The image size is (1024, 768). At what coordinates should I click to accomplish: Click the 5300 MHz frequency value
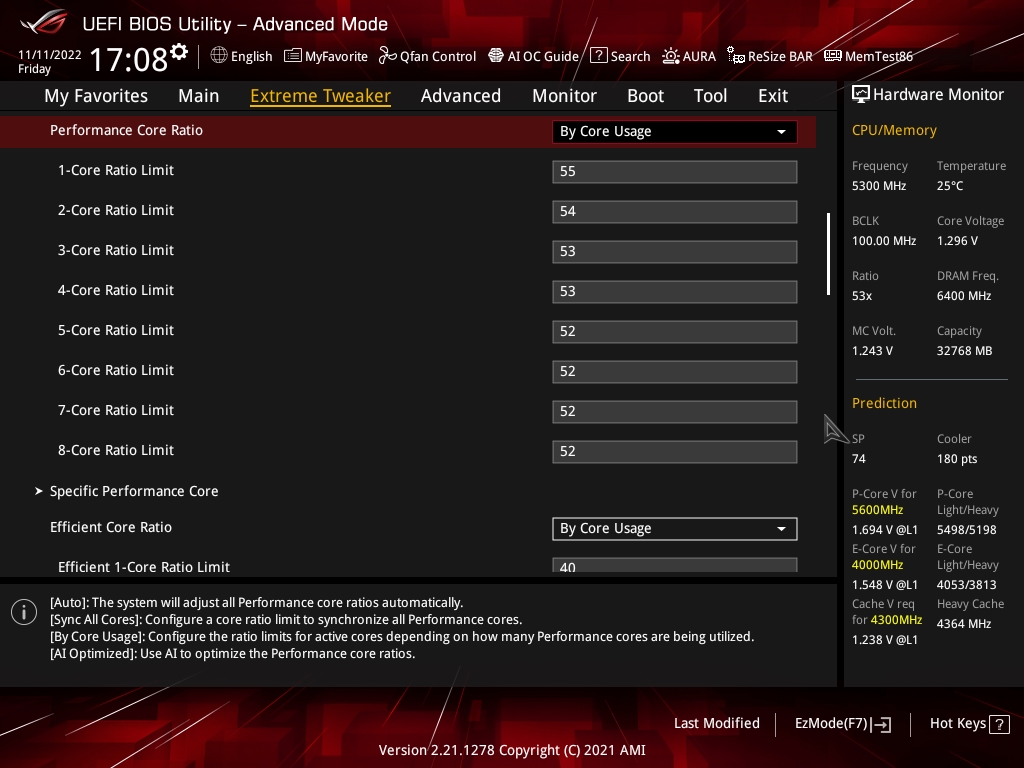[x=879, y=185]
